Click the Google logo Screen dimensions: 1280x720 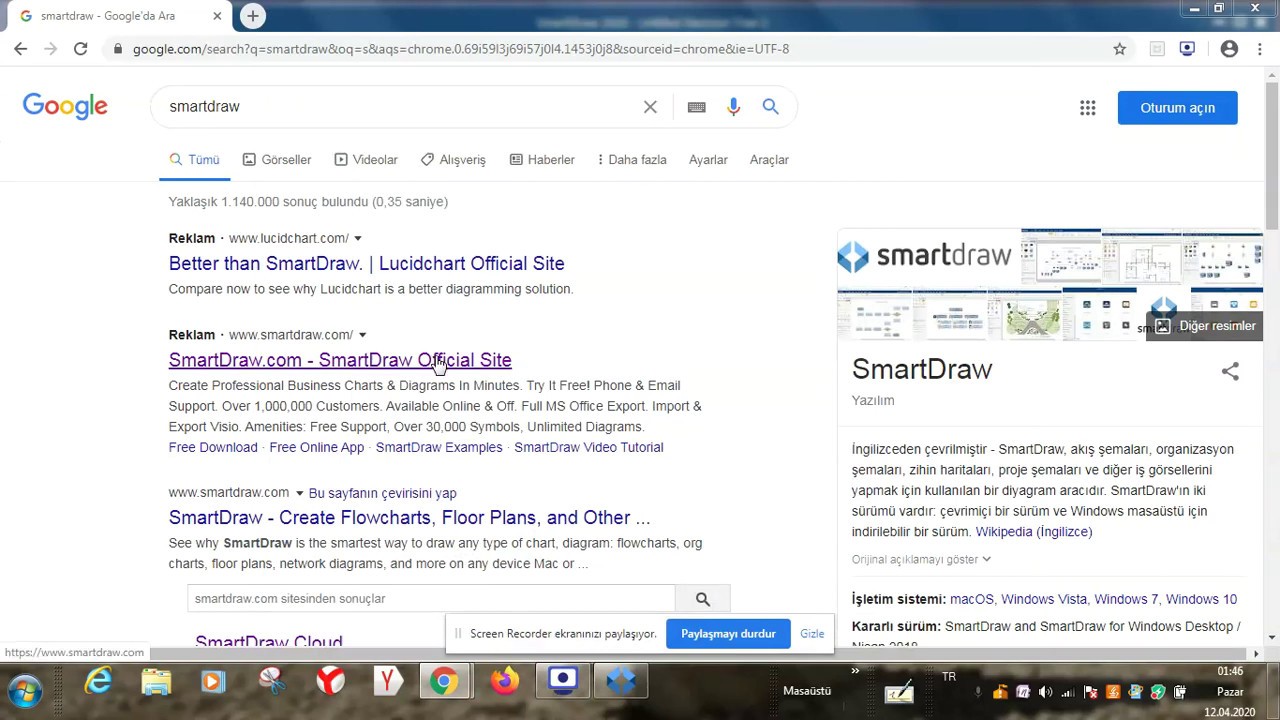(x=65, y=107)
